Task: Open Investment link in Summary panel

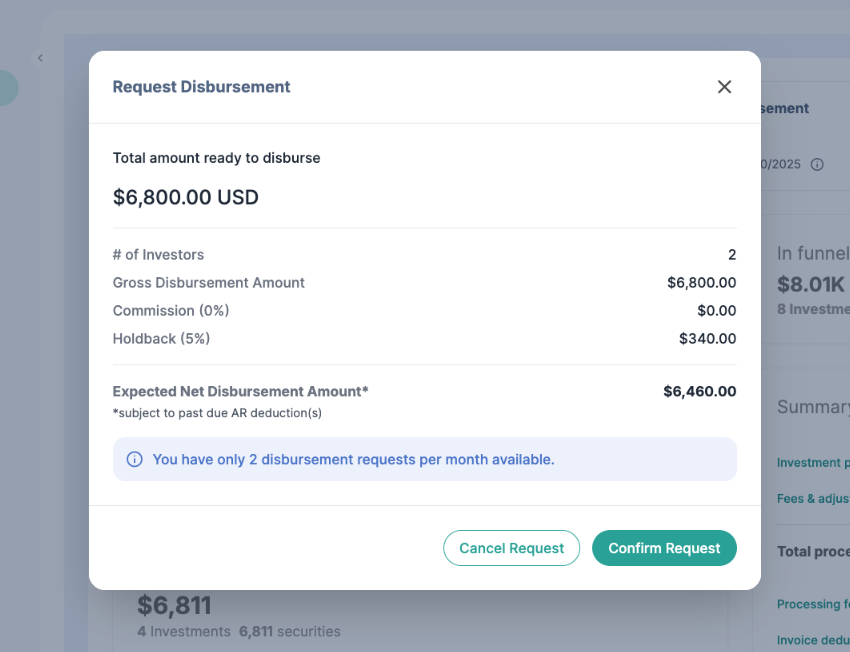Action: coord(810,463)
